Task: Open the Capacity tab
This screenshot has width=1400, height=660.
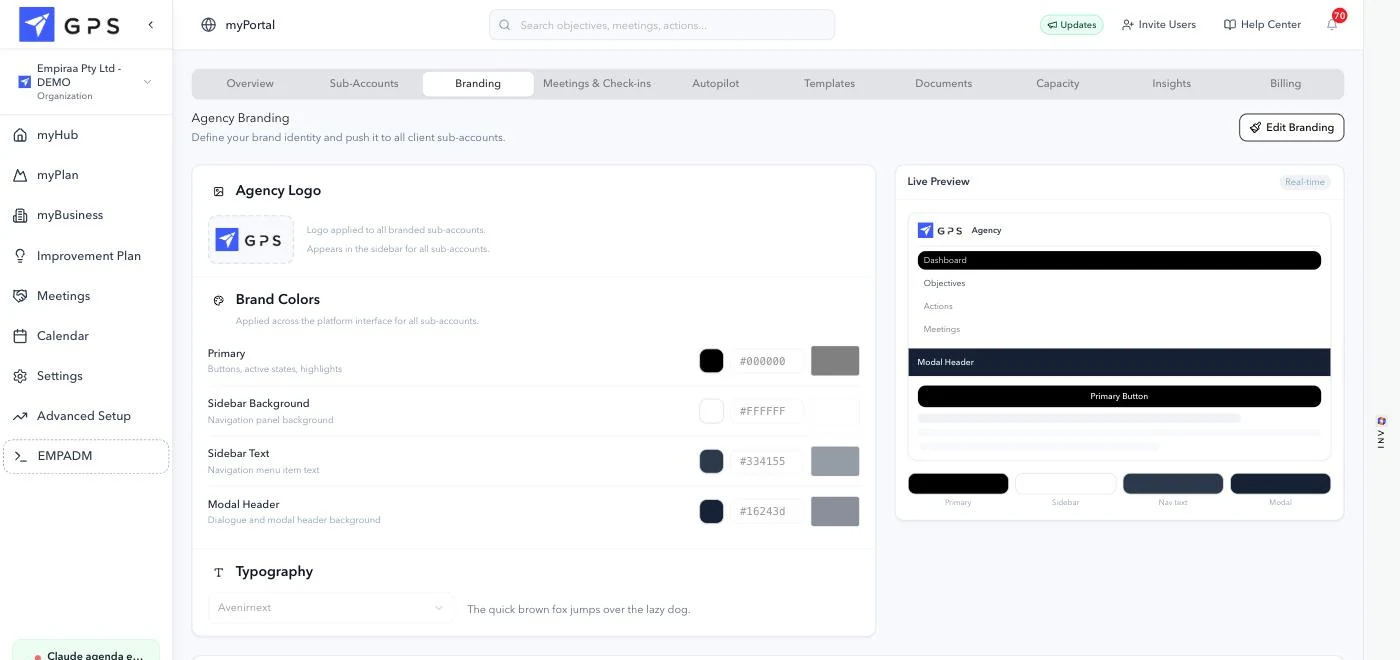Action: click(x=1058, y=84)
